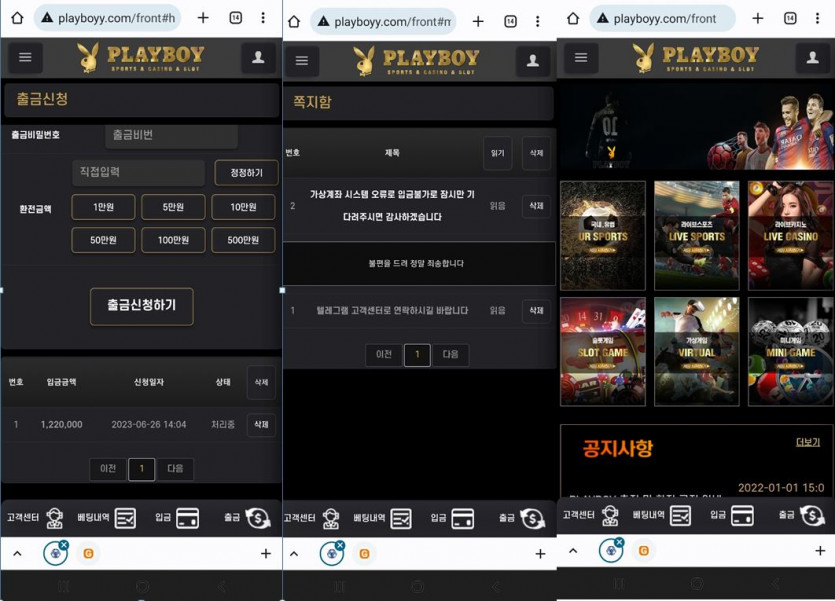Open the LIVE CASINO game tile
Image resolution: width=835 pixels, height=601 pixels.
coord(790,235)
